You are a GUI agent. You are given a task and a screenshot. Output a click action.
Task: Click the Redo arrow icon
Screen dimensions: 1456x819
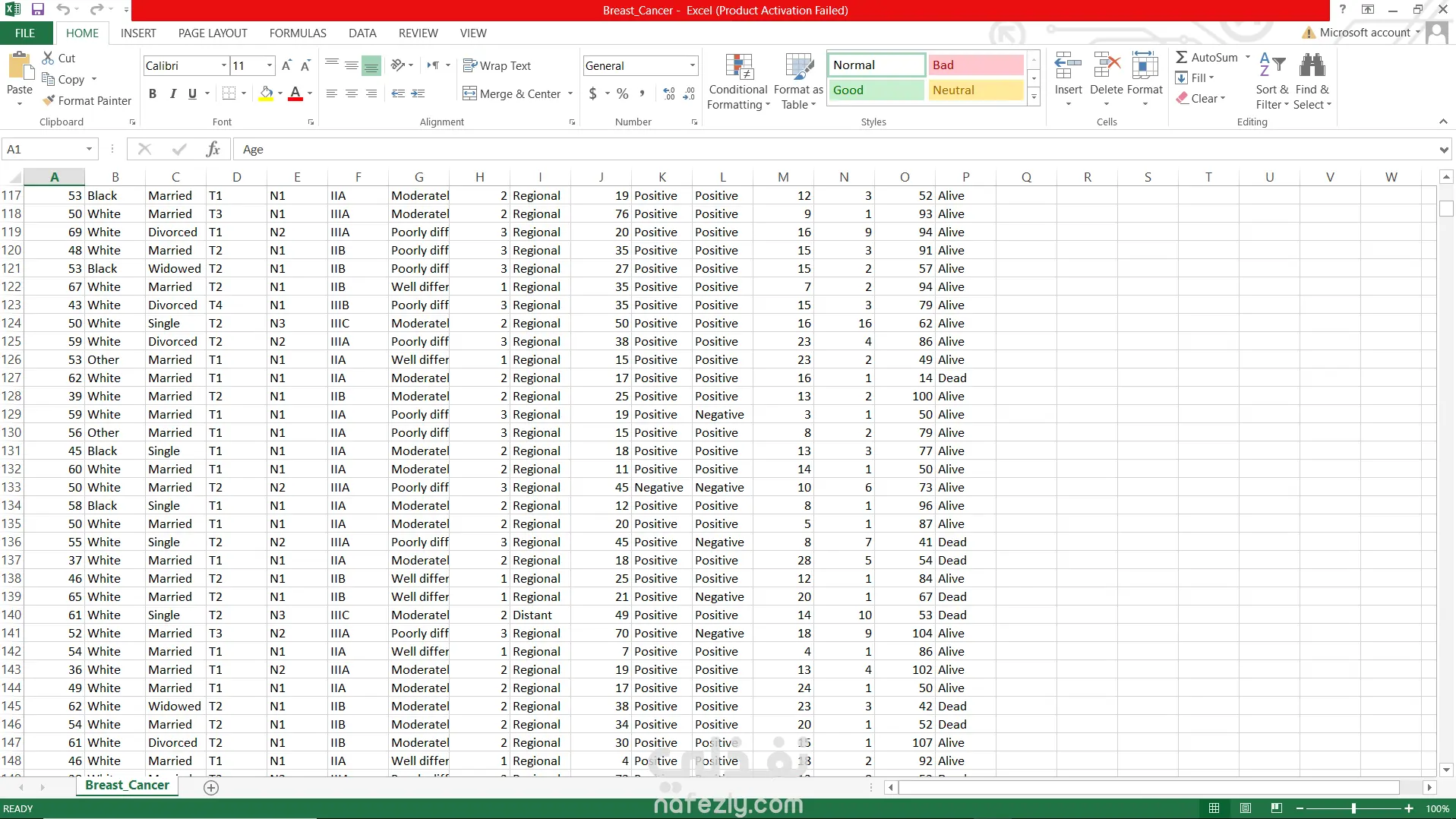click(96, 10)
